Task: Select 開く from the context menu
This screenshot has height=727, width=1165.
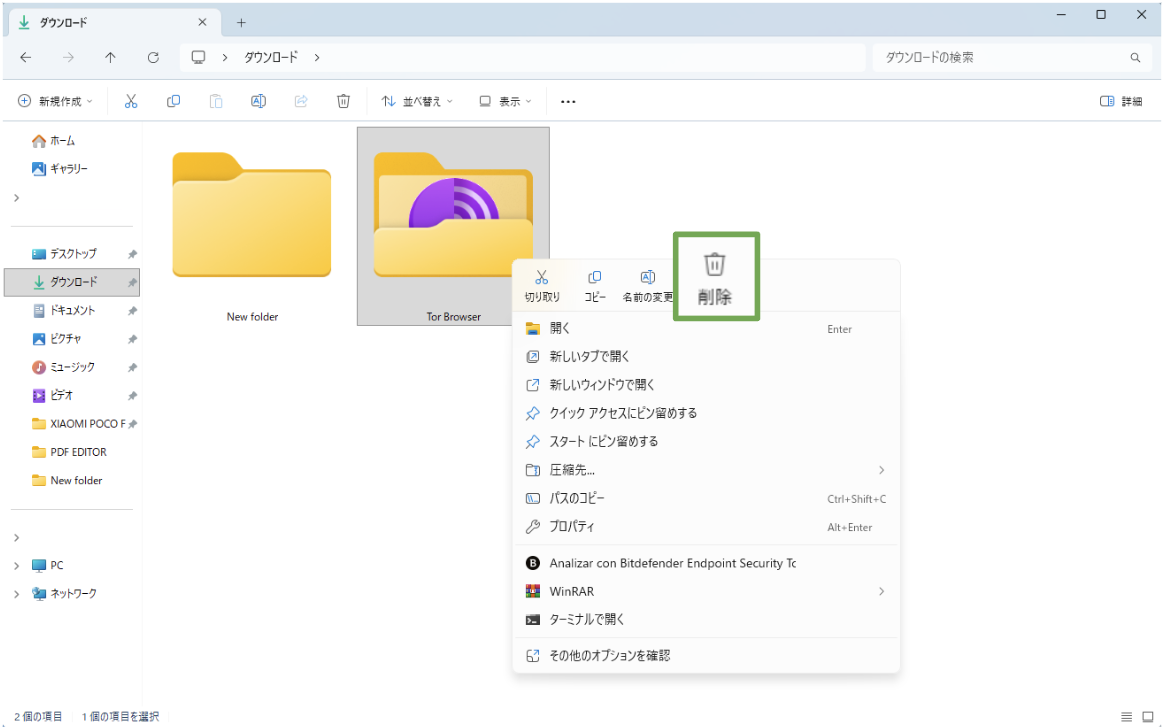Action: (x=558, y=328)
